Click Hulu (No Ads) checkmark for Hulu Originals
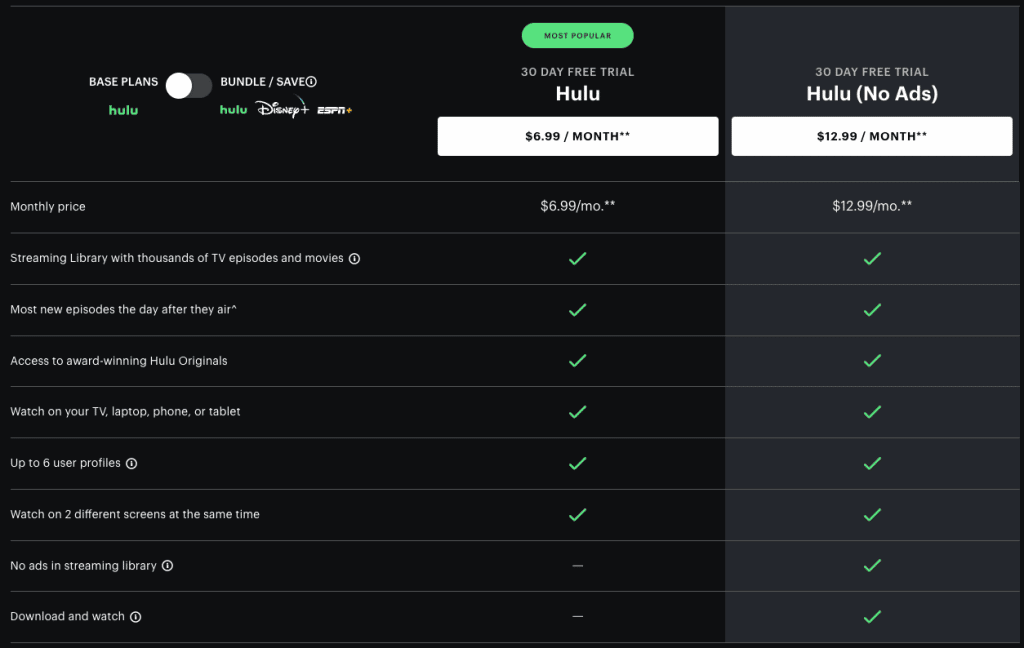 (x=872, y=361)
